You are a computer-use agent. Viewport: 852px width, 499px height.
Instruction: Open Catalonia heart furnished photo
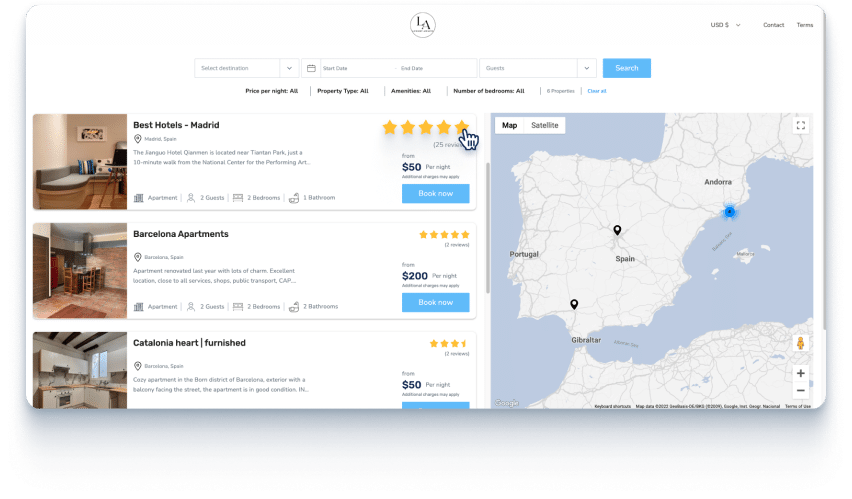pyautogui.click(x=80, y=370)
